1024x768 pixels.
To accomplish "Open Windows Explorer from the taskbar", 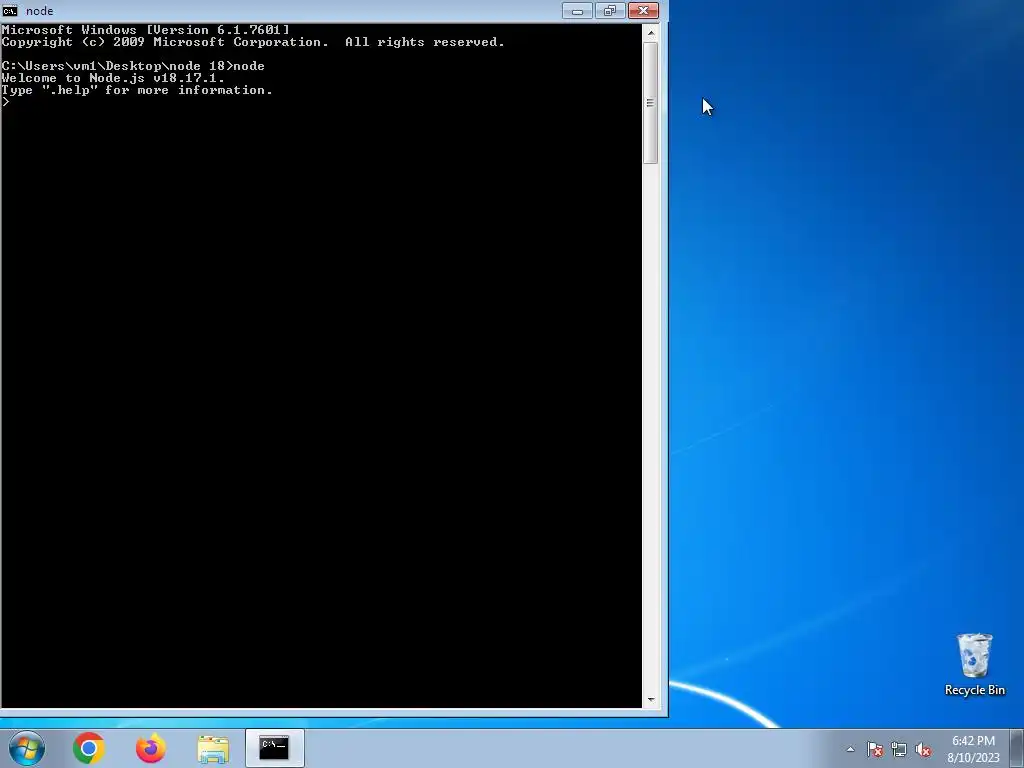I will pyautogui.click(x=213, y=749).
